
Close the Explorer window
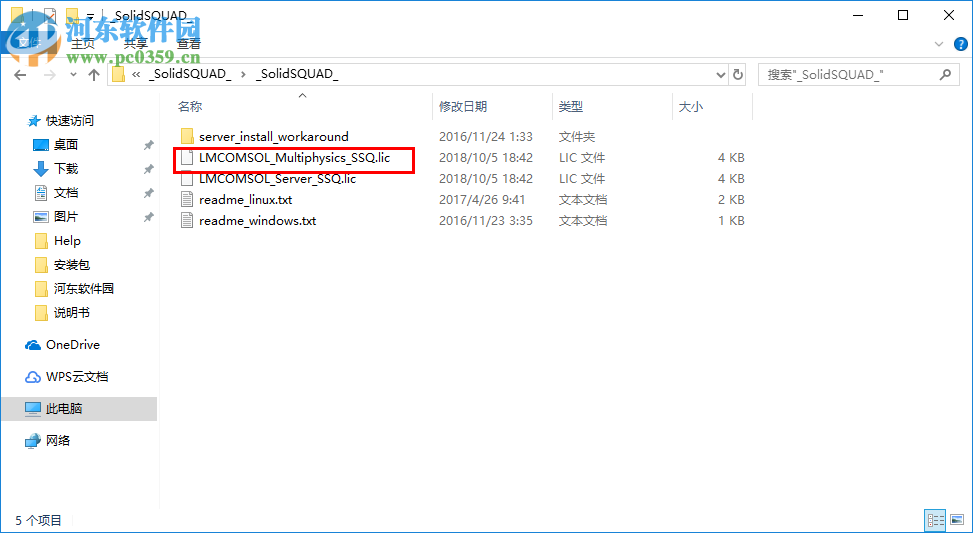(x=949, y=16)
